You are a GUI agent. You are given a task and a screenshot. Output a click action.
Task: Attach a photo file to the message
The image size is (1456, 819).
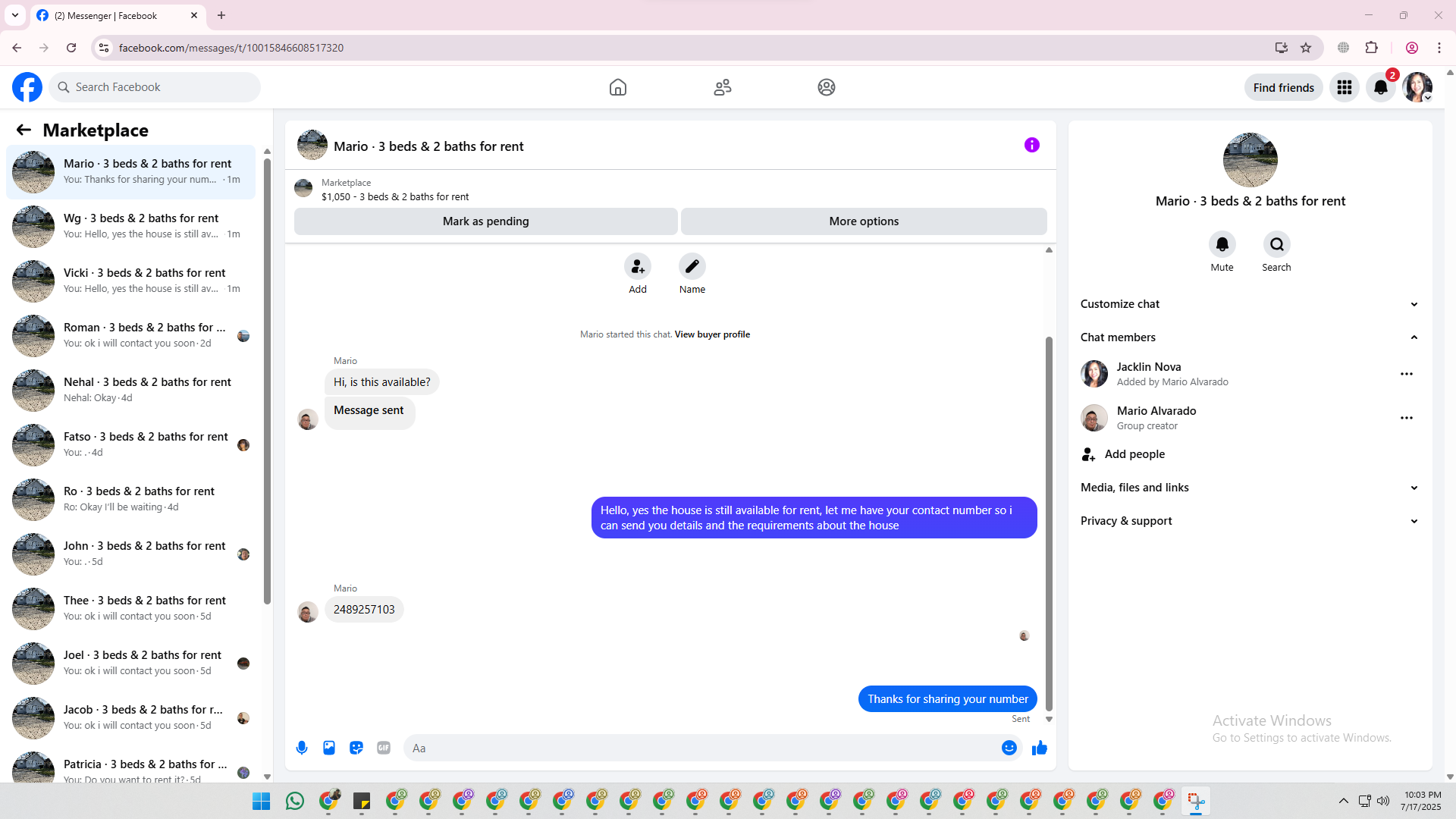tap(329, 748)
